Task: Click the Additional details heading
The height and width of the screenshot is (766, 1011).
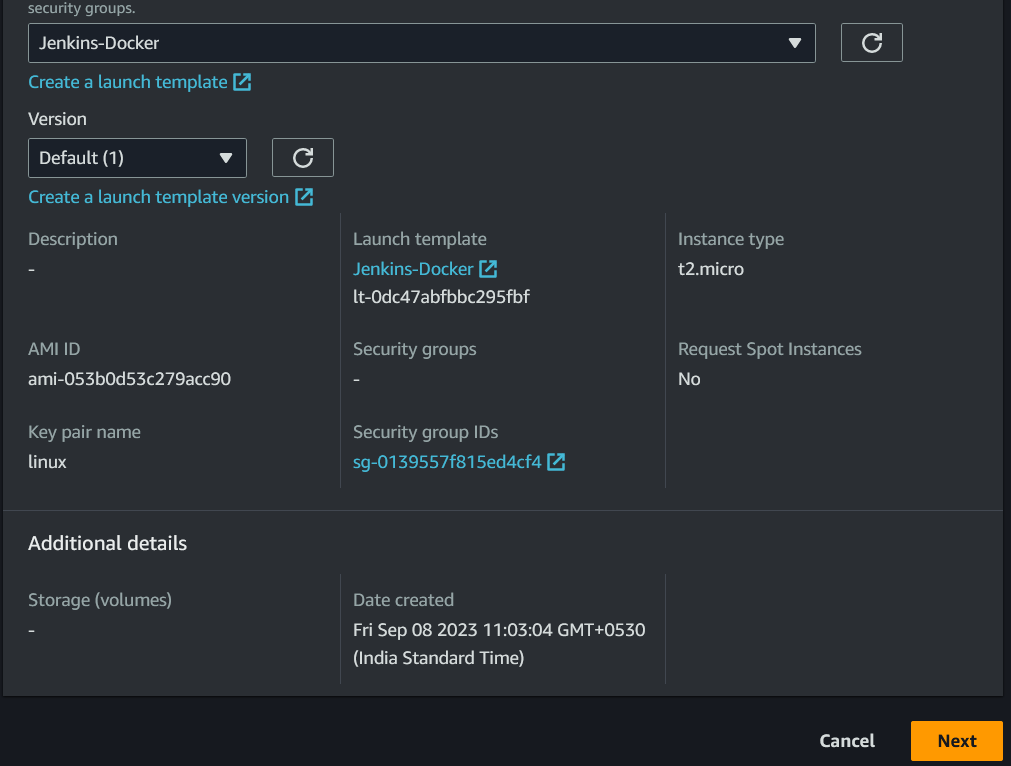Action: coord(108,543)
